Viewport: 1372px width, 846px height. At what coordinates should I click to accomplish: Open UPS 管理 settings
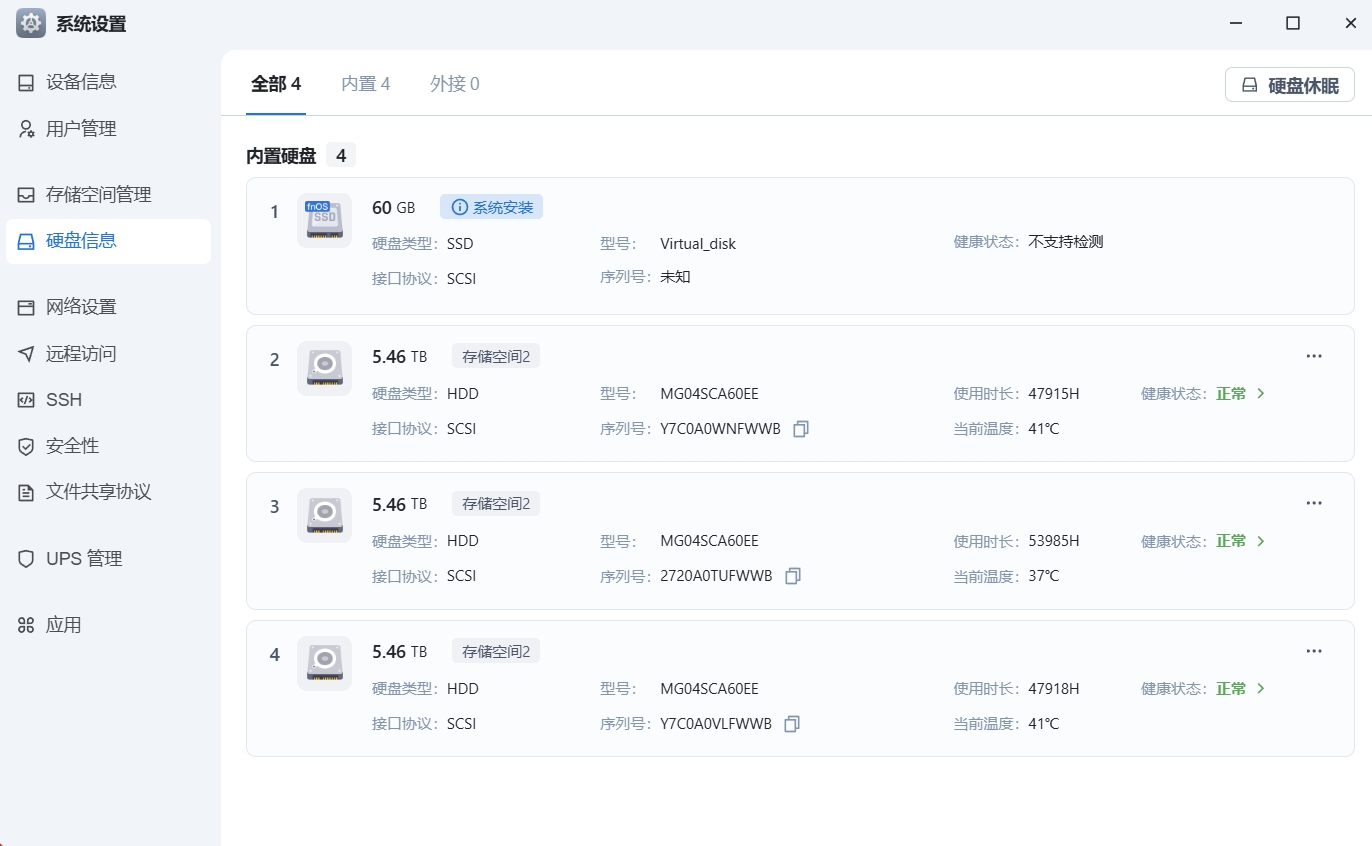[108, 558]
